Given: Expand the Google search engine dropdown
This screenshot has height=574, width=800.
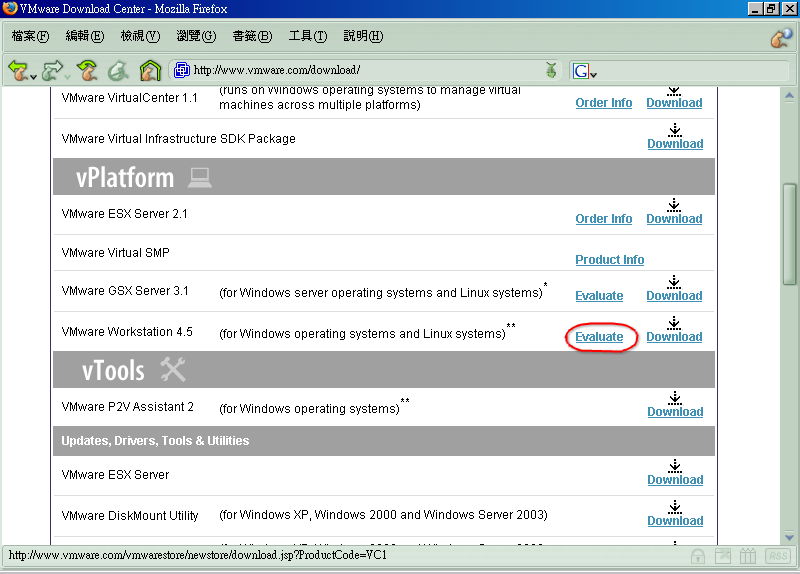Looking at the screenshot, I should click(585, 71).
